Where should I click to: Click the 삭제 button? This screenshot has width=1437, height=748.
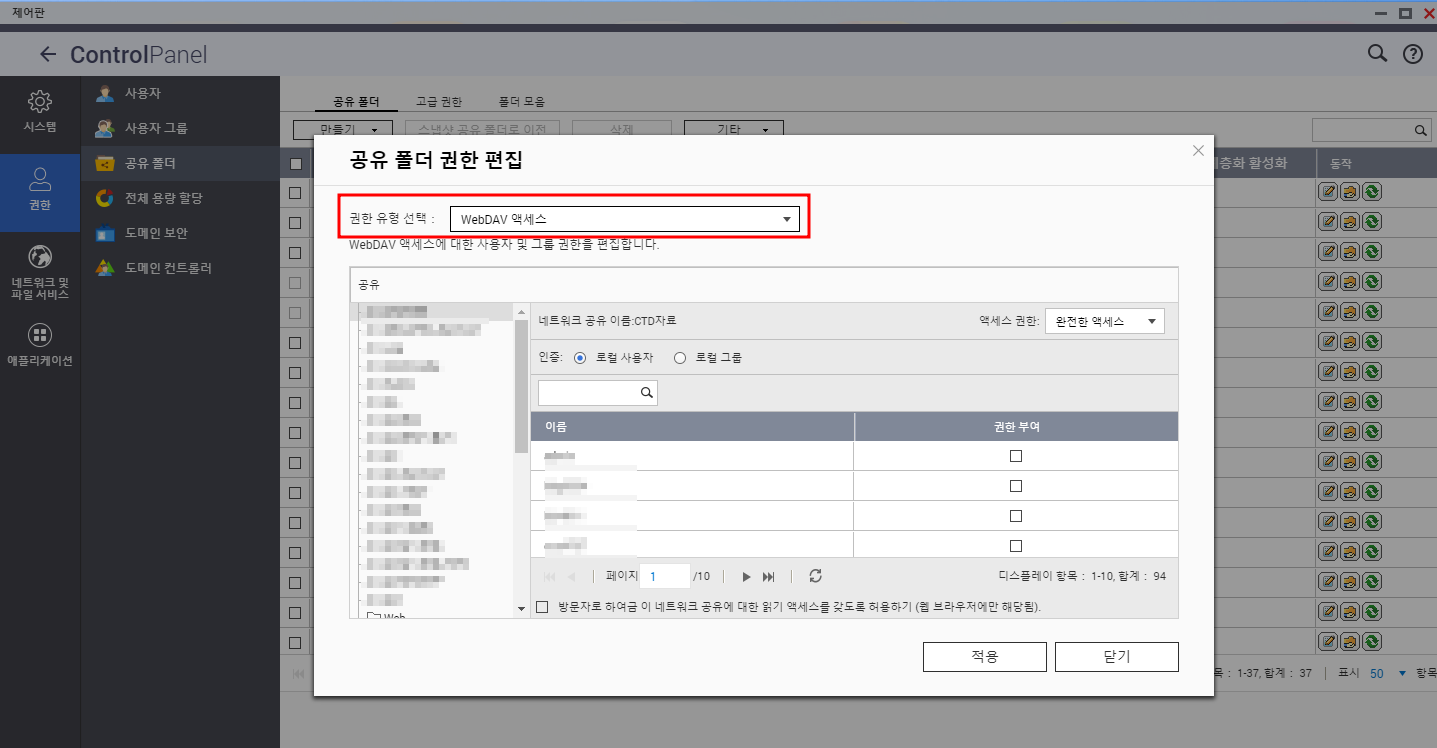coord(622,129)
